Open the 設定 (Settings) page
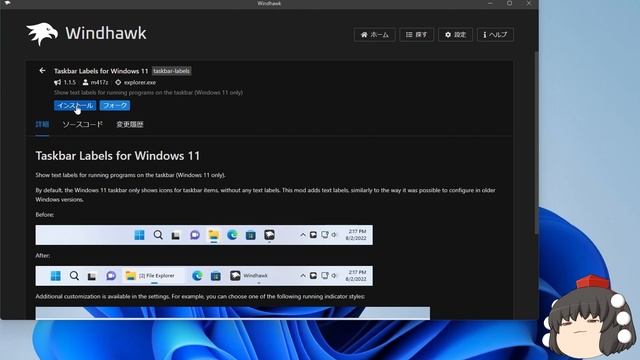This screenshot has height=360, width=640. coord(456,35)
